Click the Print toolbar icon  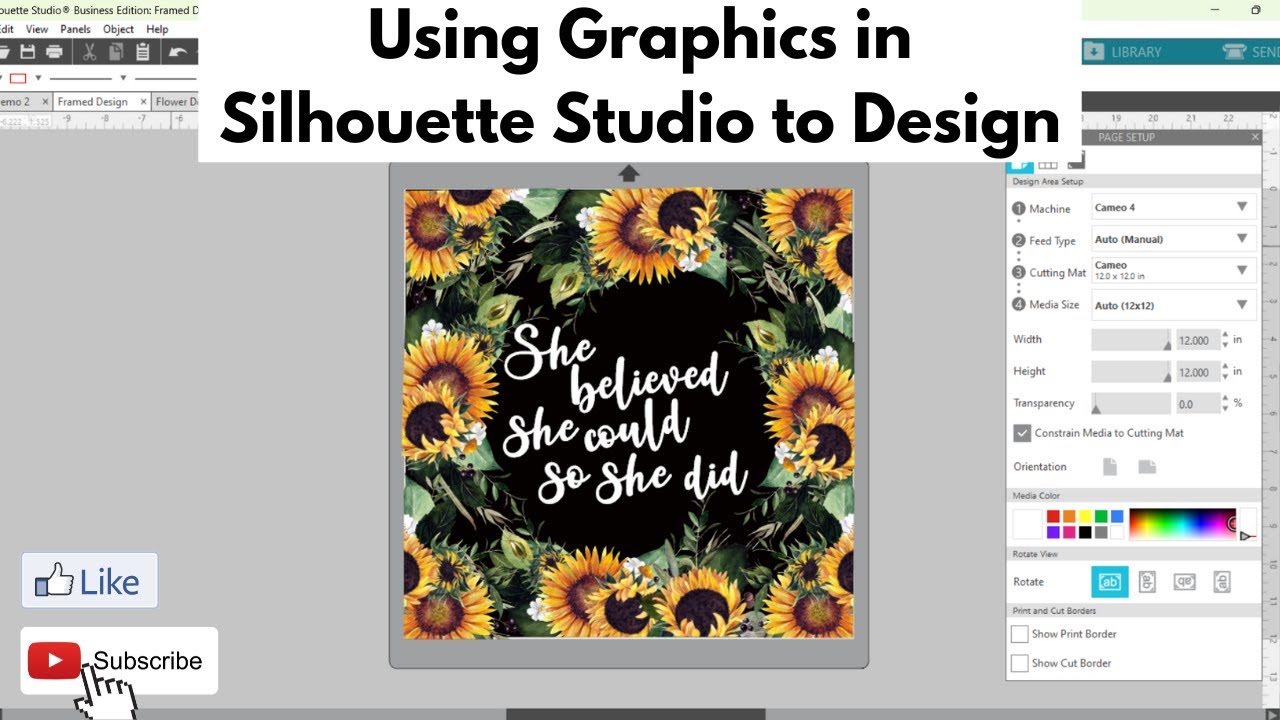coord(54,52)
